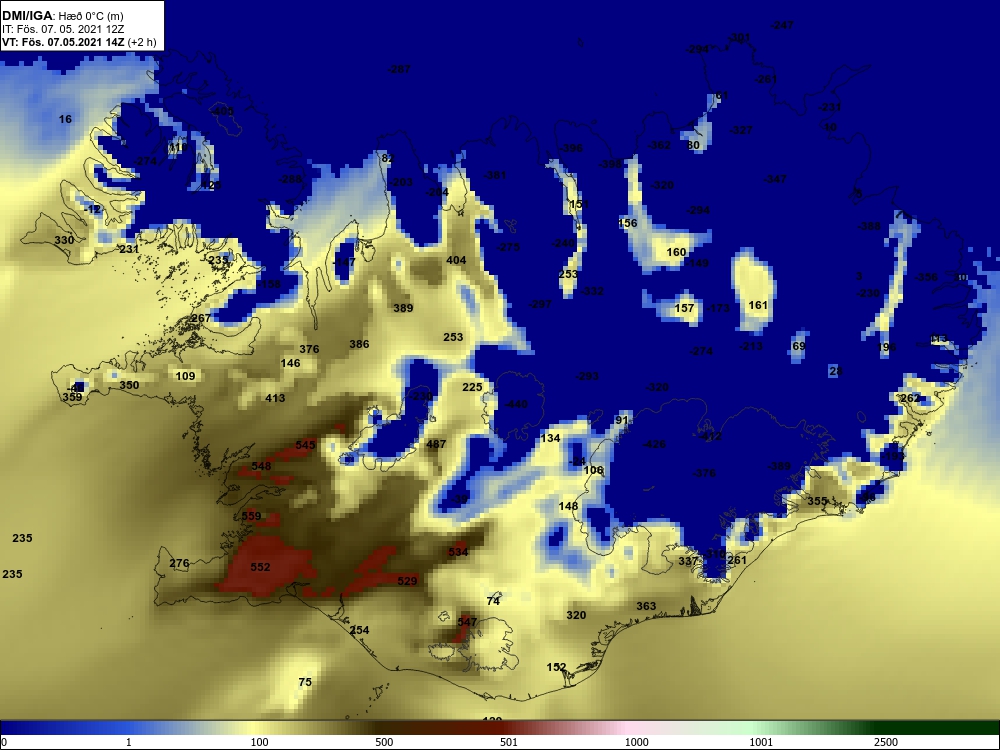Click the map value '109'
Viewport: 1000px width, 750px height.
[185, 376]
